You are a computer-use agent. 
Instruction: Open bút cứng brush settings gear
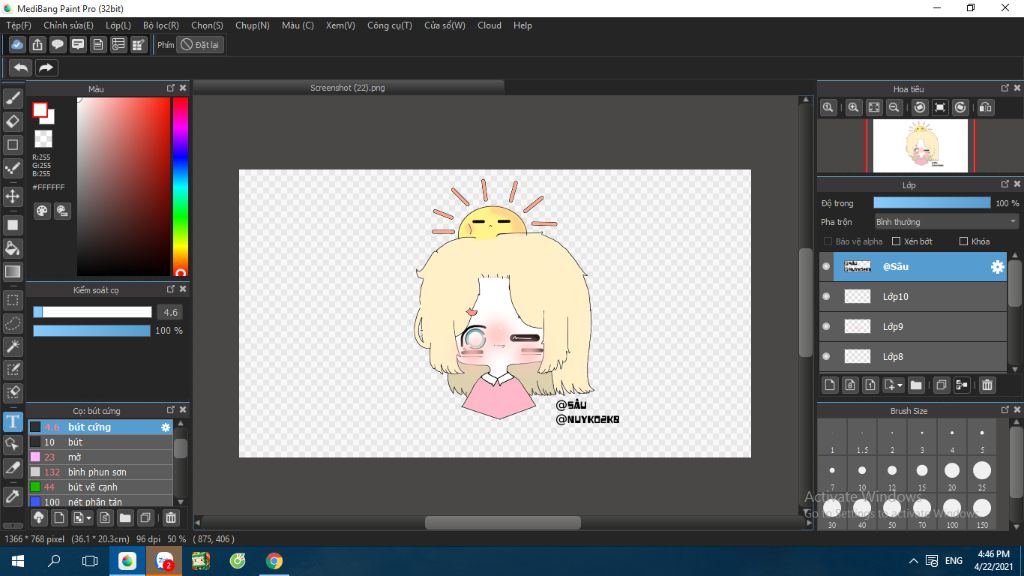tap(165, 427)
